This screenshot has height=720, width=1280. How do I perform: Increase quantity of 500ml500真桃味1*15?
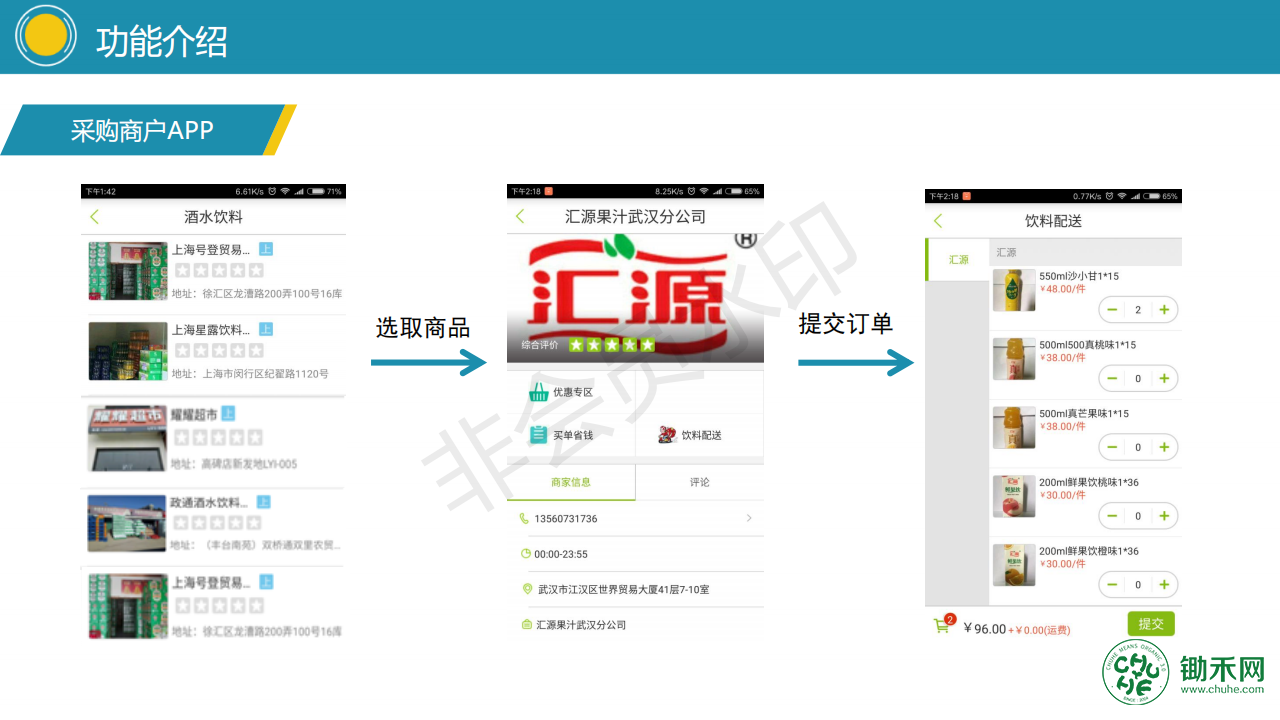1164,378
